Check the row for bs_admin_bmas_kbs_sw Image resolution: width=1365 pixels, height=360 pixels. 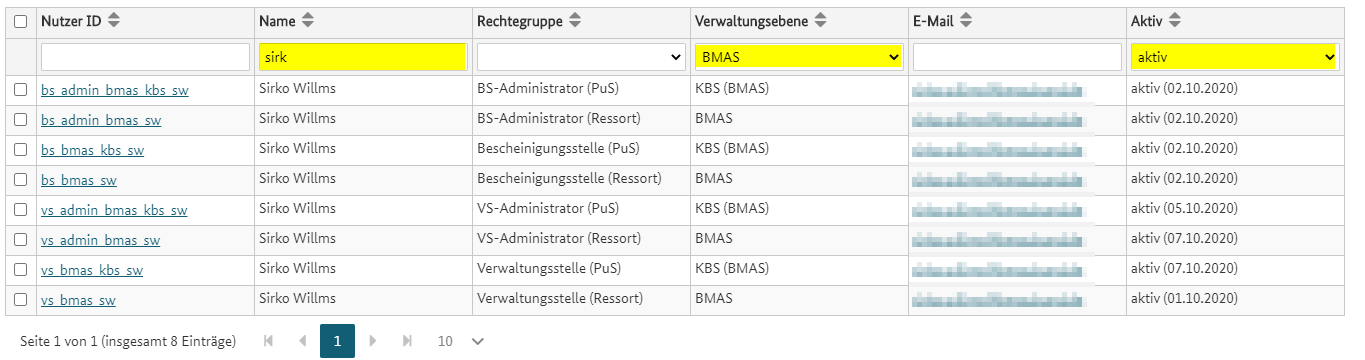coord(21,90)
